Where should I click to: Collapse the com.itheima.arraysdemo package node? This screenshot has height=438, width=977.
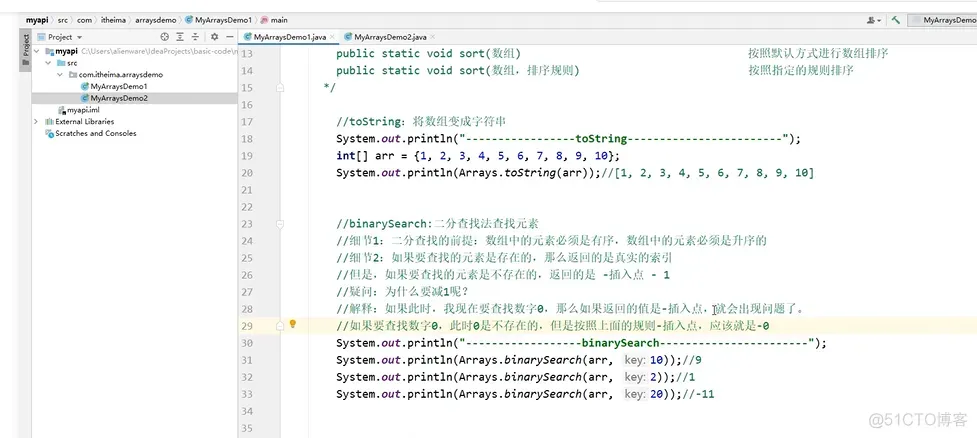point(60,75)
